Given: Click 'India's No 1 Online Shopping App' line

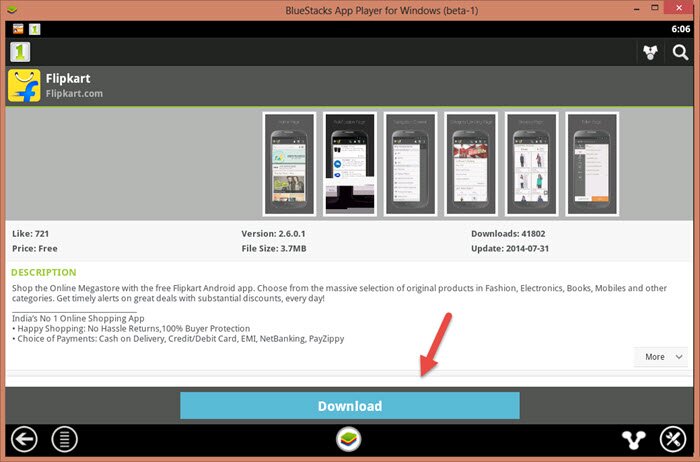Looking at the screenshot, I should coord(78,318).
